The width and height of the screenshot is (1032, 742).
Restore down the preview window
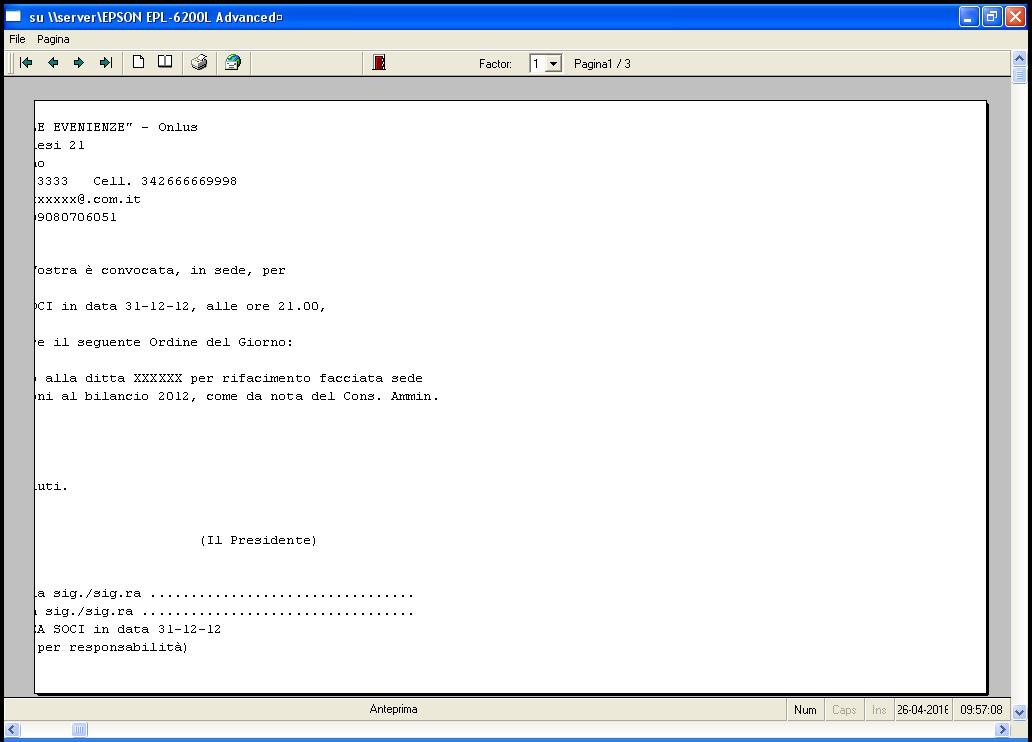tap(992, 16)
